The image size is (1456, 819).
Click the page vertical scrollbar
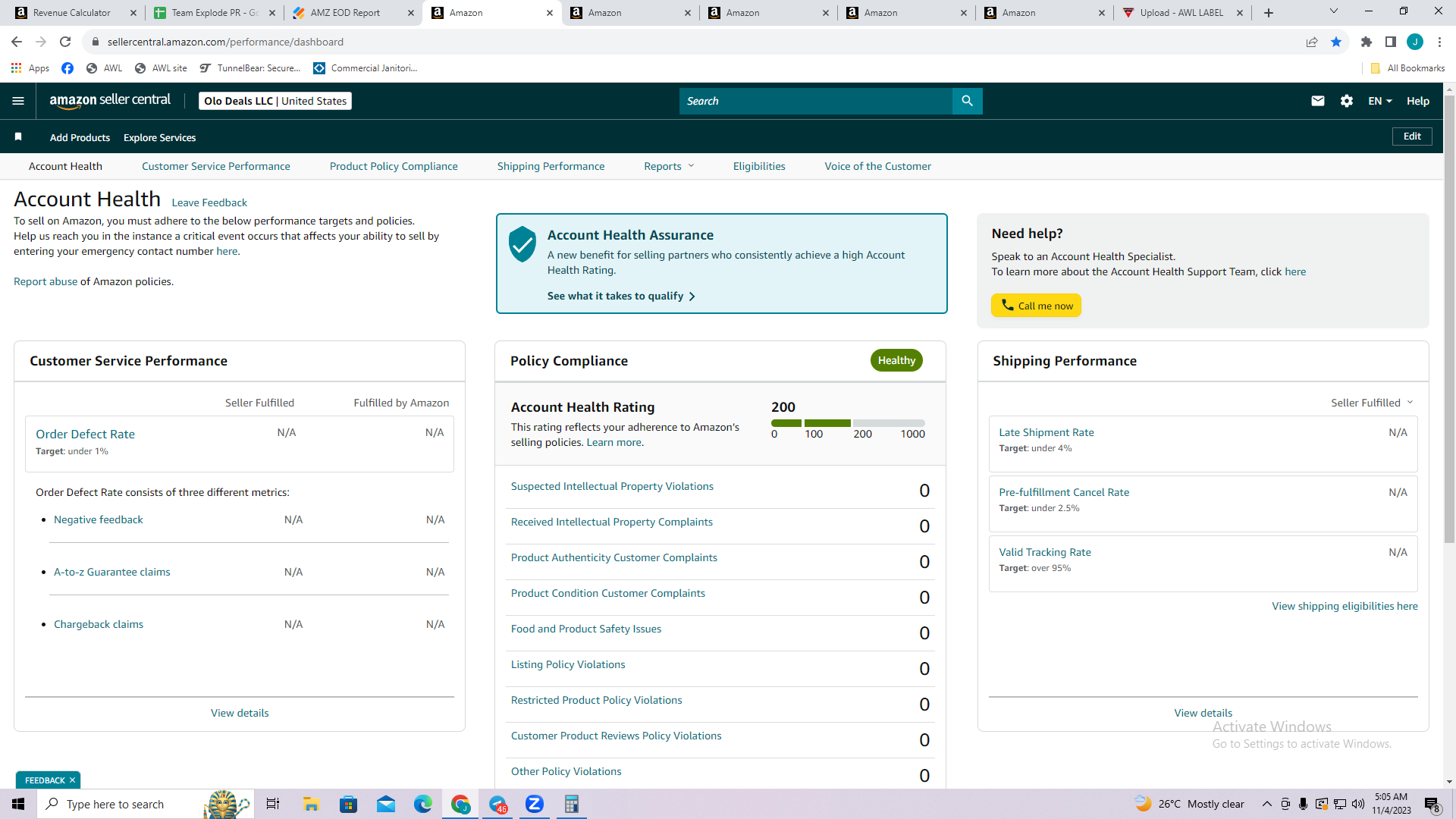pos(1449,318)
